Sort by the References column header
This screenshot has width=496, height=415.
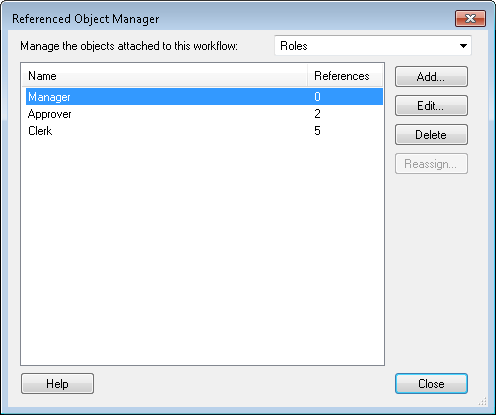tap(345, 76)
